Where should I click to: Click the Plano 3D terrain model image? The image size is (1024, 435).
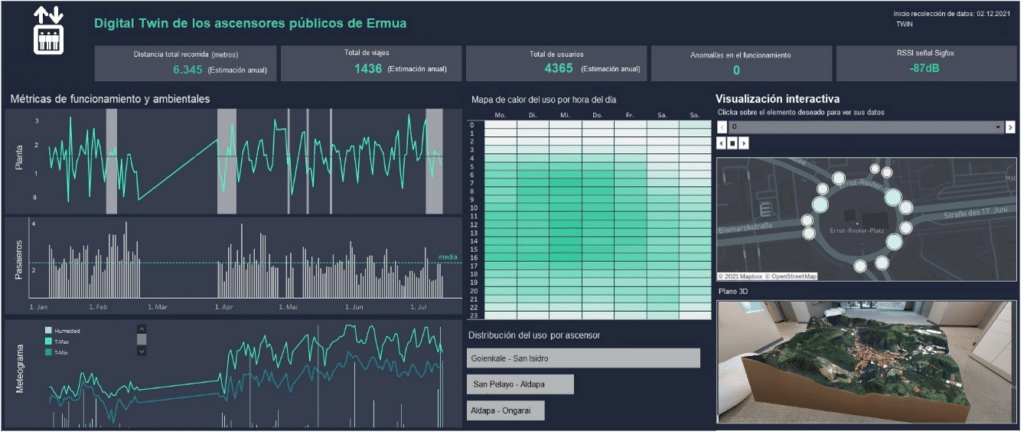click(x=866, y=360)
